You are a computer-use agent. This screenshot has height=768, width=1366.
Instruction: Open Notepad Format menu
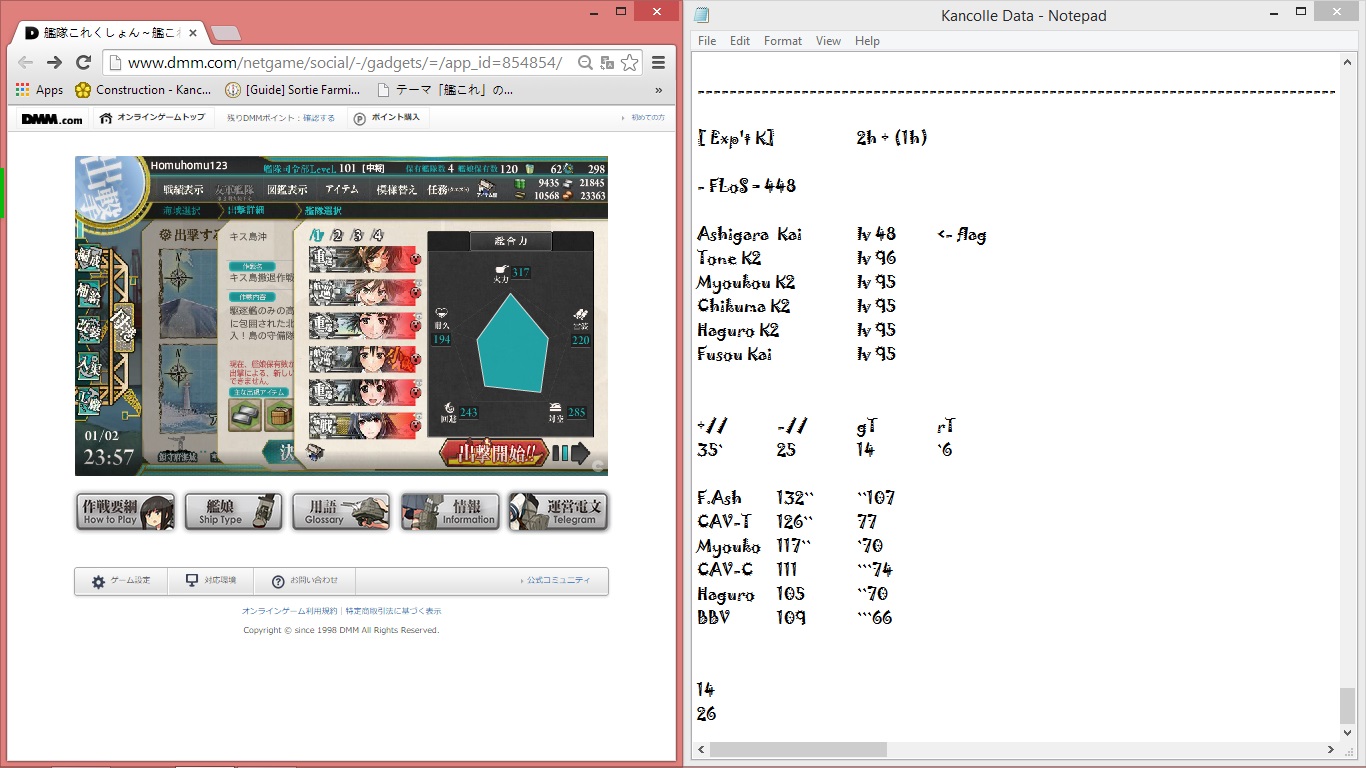click(x=783, y=41)
